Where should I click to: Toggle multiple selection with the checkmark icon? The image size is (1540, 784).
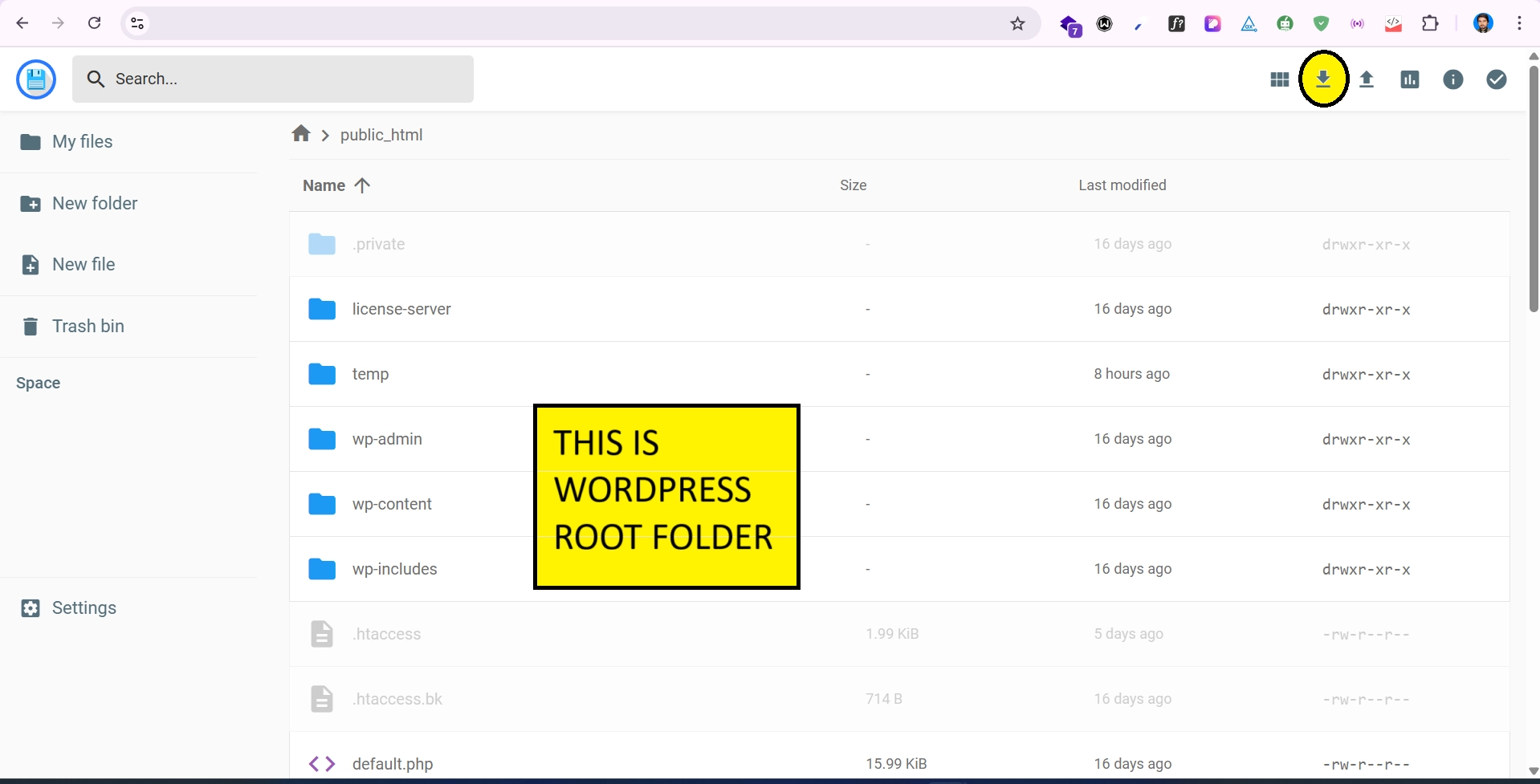(x=1497, y=79)
